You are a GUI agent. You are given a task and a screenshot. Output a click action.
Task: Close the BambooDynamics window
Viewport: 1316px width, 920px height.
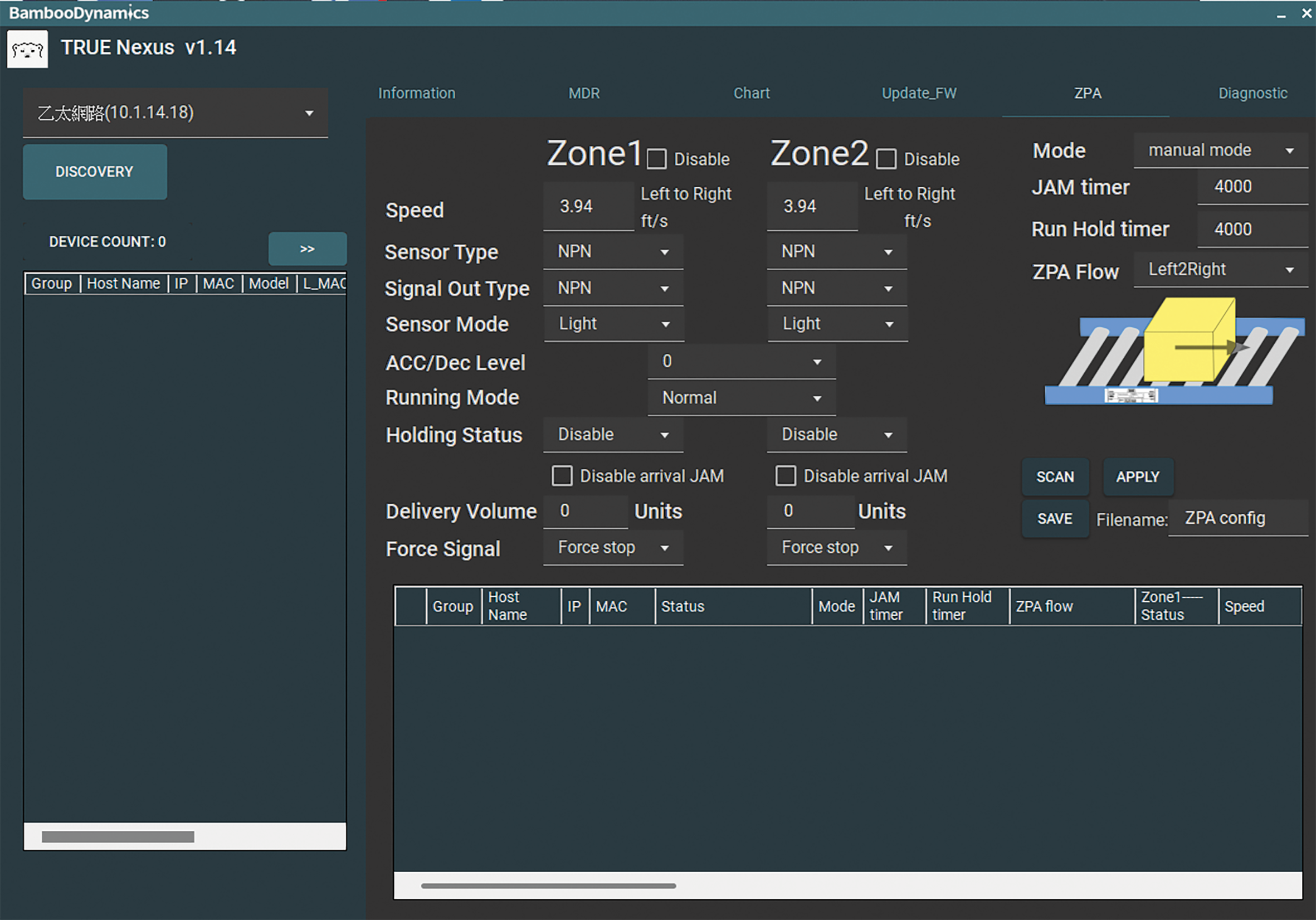pyautogui.click(x=1307, y=13)
